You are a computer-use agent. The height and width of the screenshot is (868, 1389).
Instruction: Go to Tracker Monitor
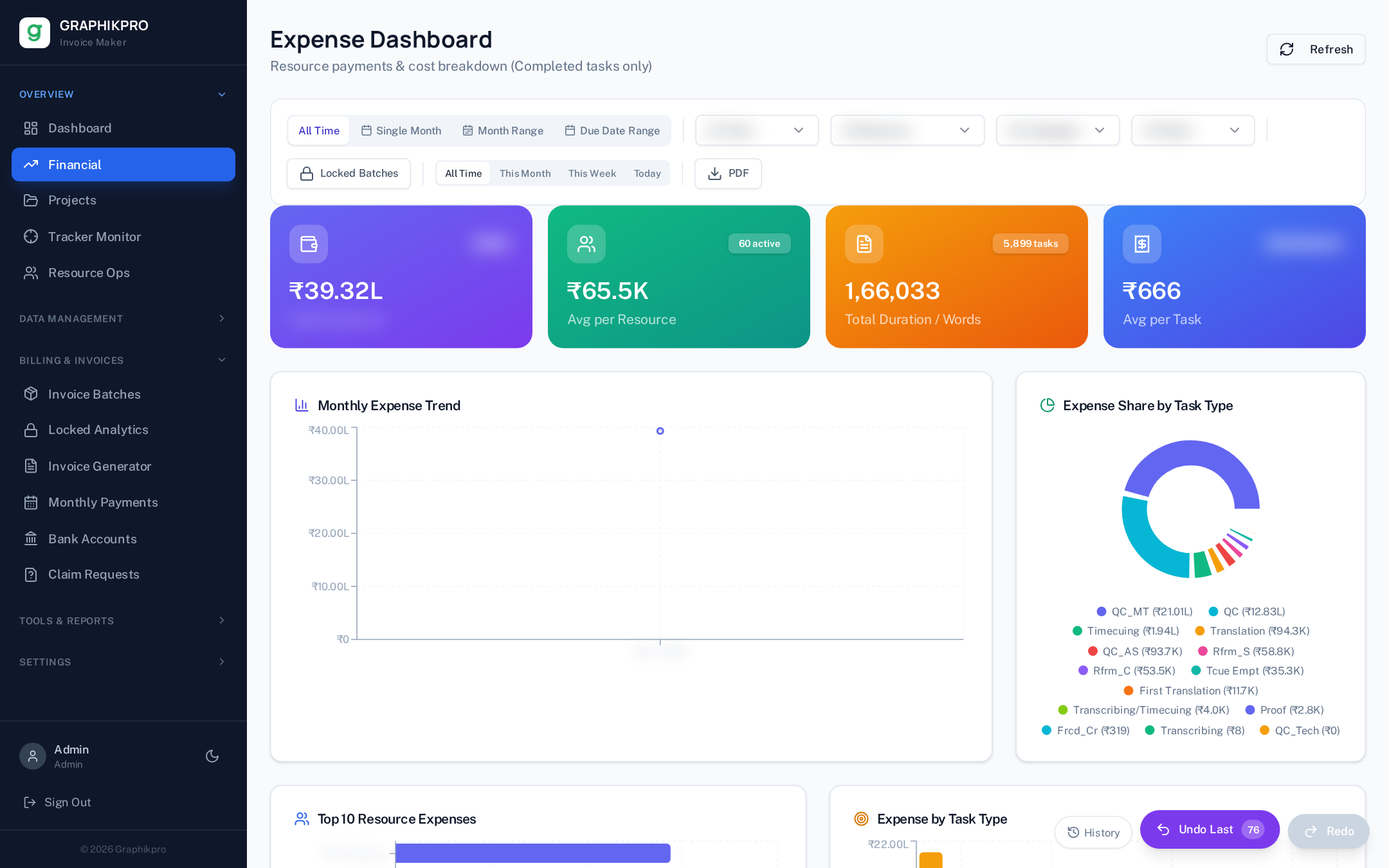click(123, 237)
